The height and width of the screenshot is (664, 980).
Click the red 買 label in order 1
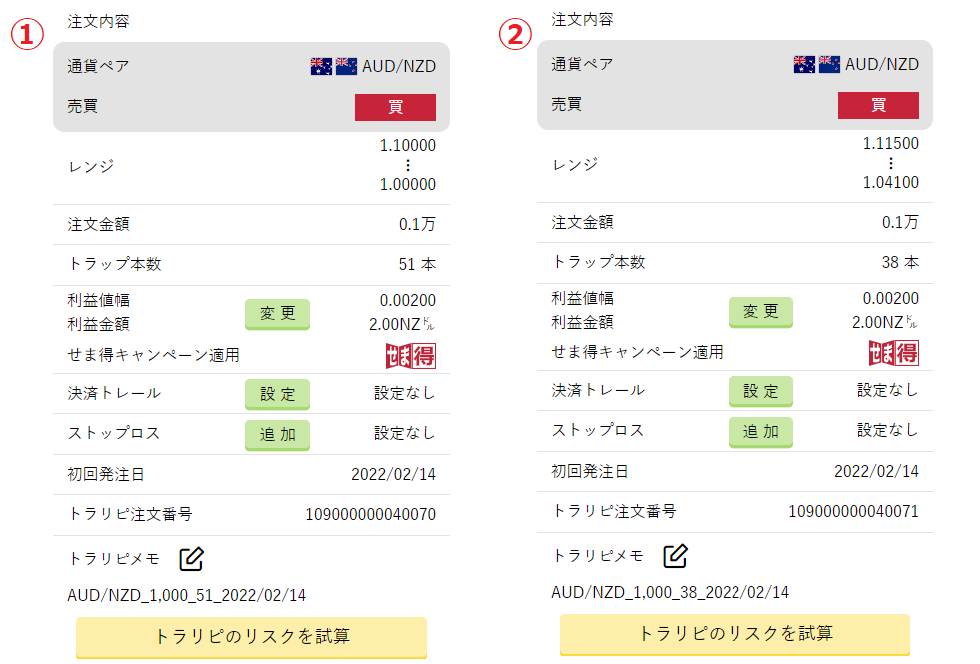(396, 107)
